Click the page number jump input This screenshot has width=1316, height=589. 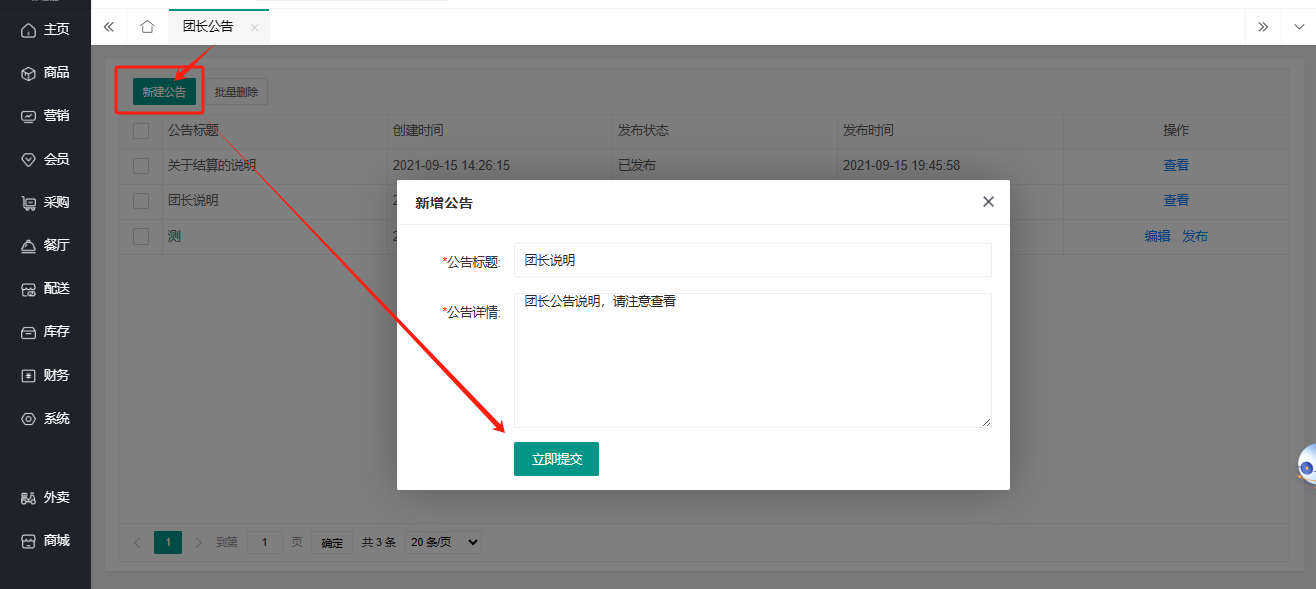click(x=264, y=542)
